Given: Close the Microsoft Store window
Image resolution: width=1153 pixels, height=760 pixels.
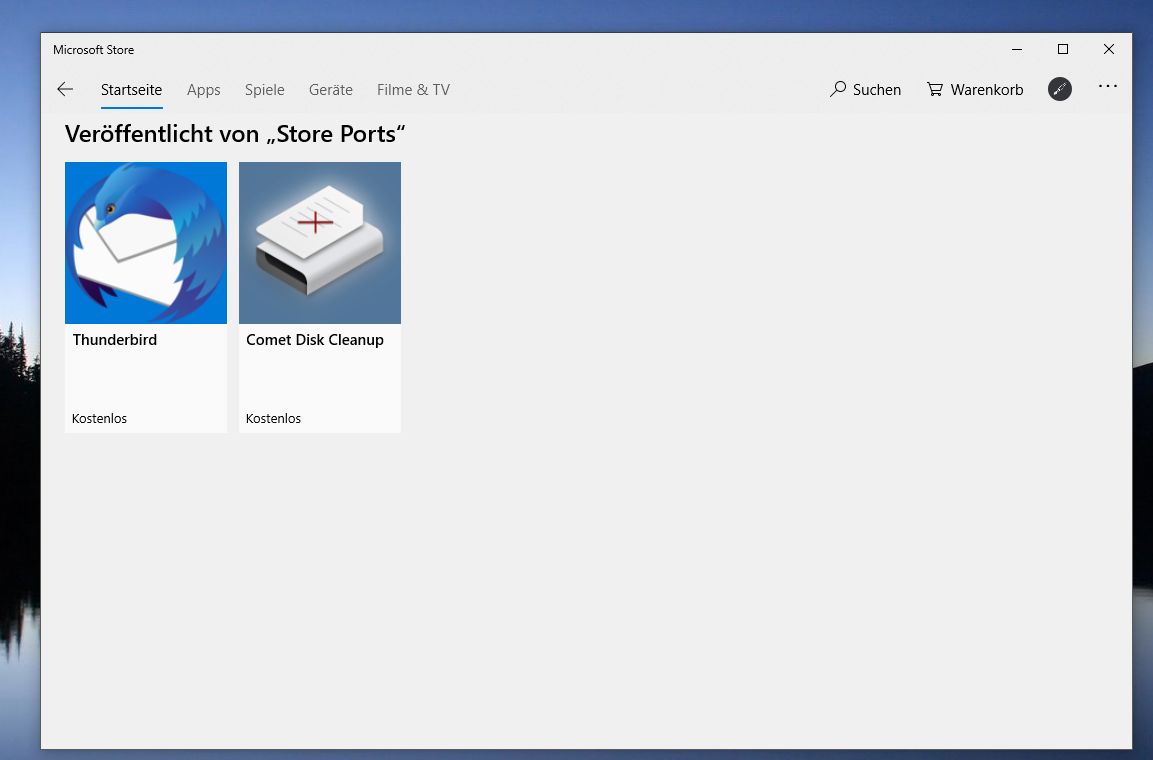Looking at the screenshot, I should [x=1109, y=49].
